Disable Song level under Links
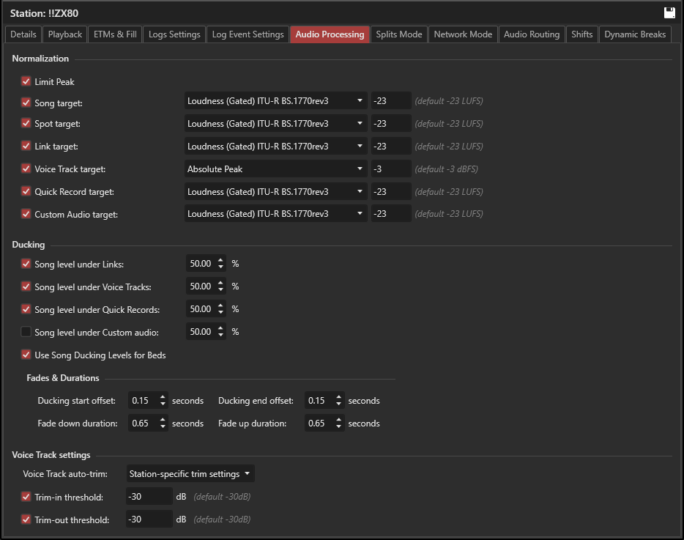 tap(26, 263)
